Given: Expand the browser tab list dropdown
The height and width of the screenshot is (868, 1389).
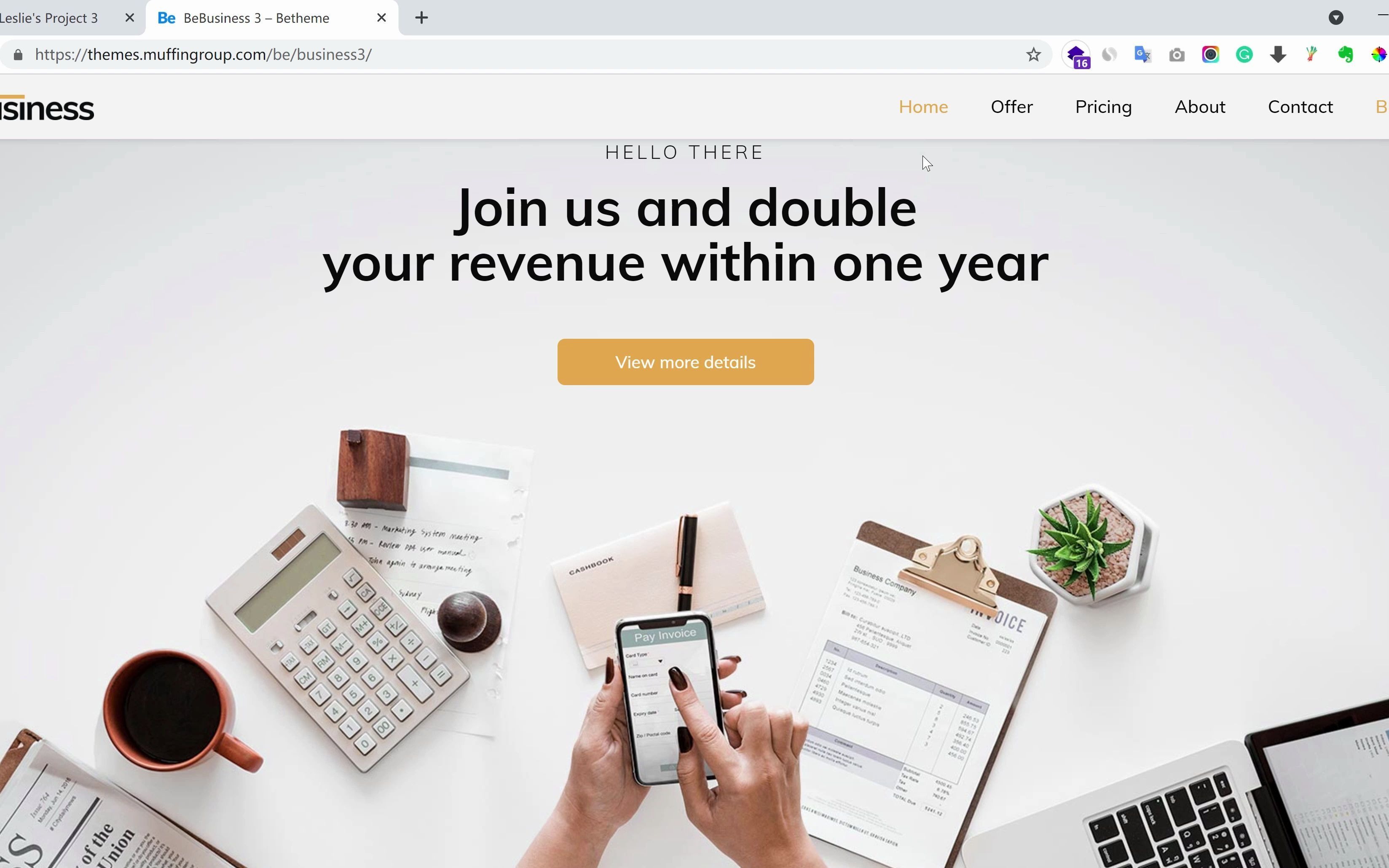Looking at the screenshot, I should coord(1336,17).
